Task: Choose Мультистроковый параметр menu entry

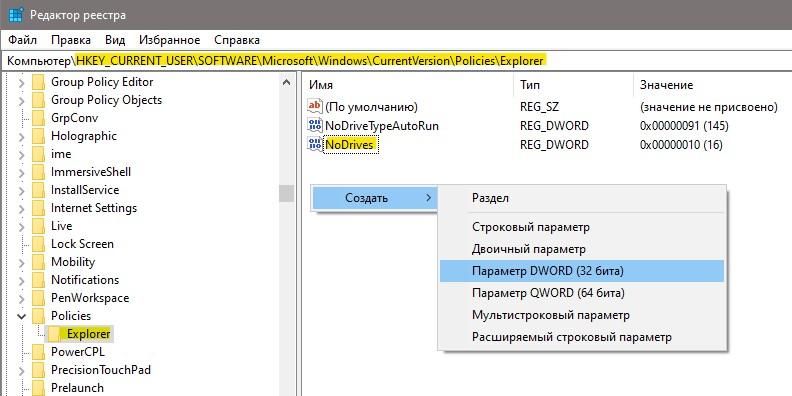Action: [582, 315]
